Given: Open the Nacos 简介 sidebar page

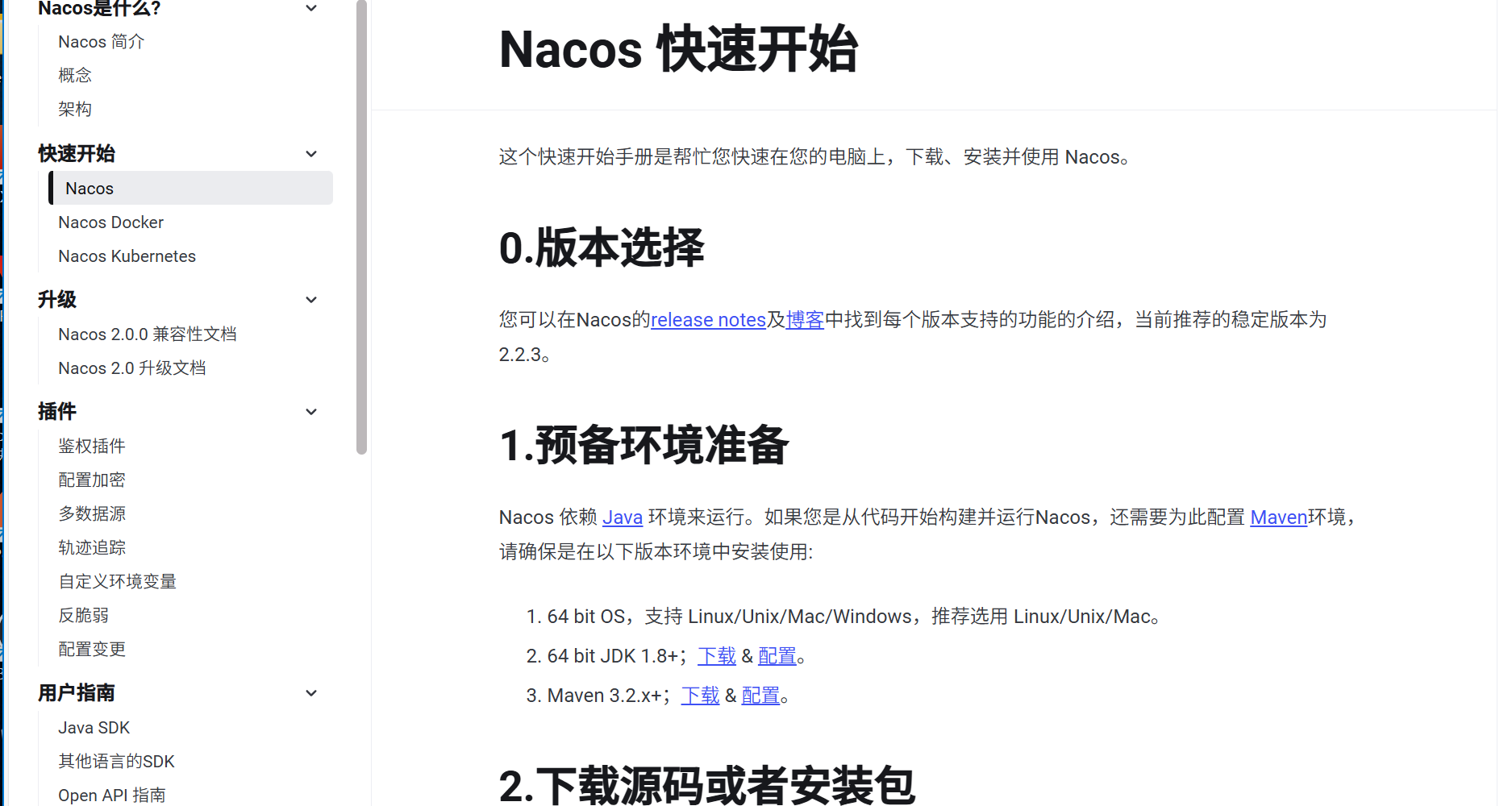Looking at the screenshot, I should (x=102, y=42).
